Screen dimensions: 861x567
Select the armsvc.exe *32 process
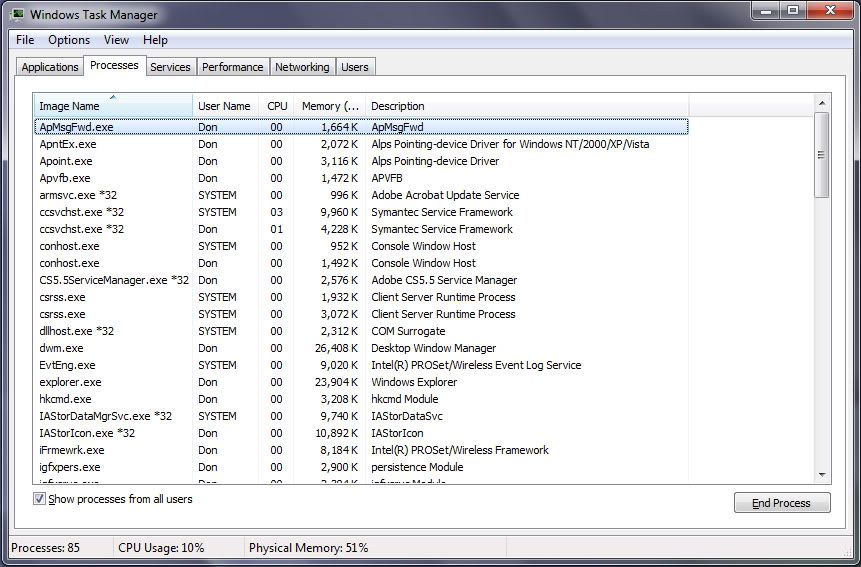[x=361, y=195]
